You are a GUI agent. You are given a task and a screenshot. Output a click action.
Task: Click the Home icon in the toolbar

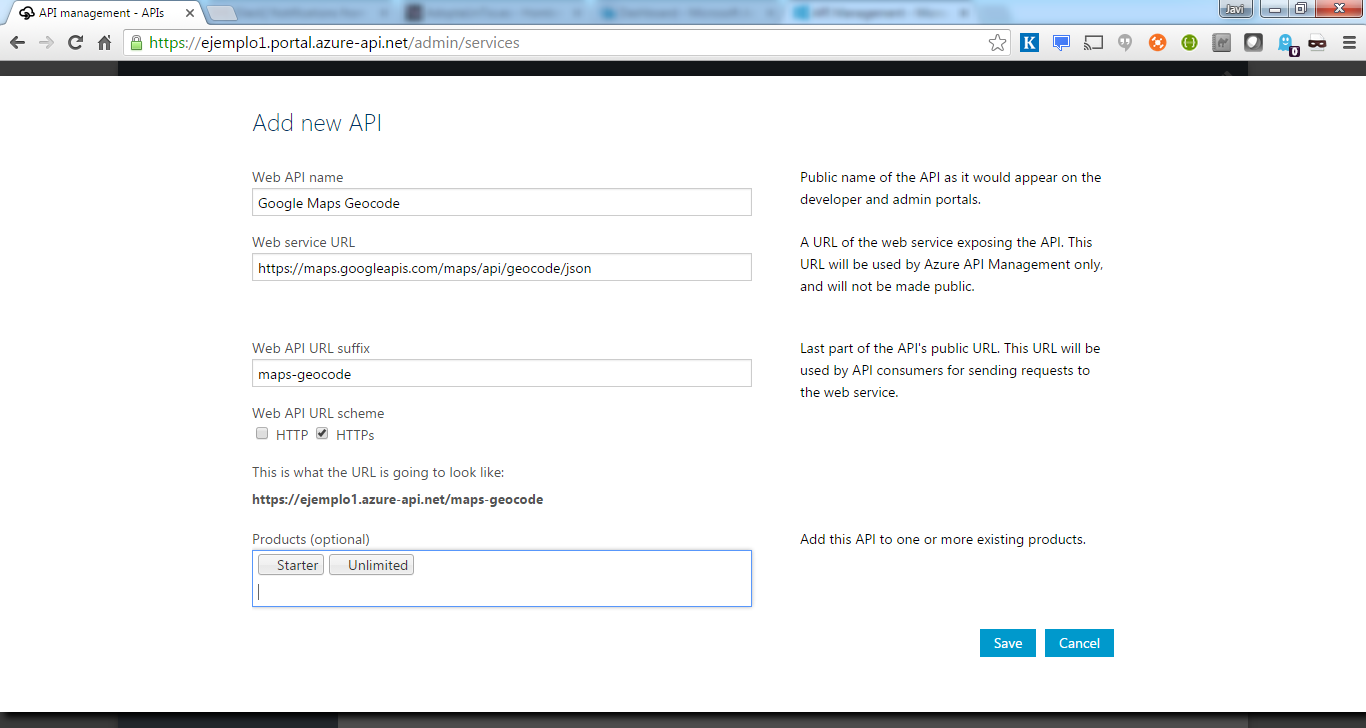104,42
